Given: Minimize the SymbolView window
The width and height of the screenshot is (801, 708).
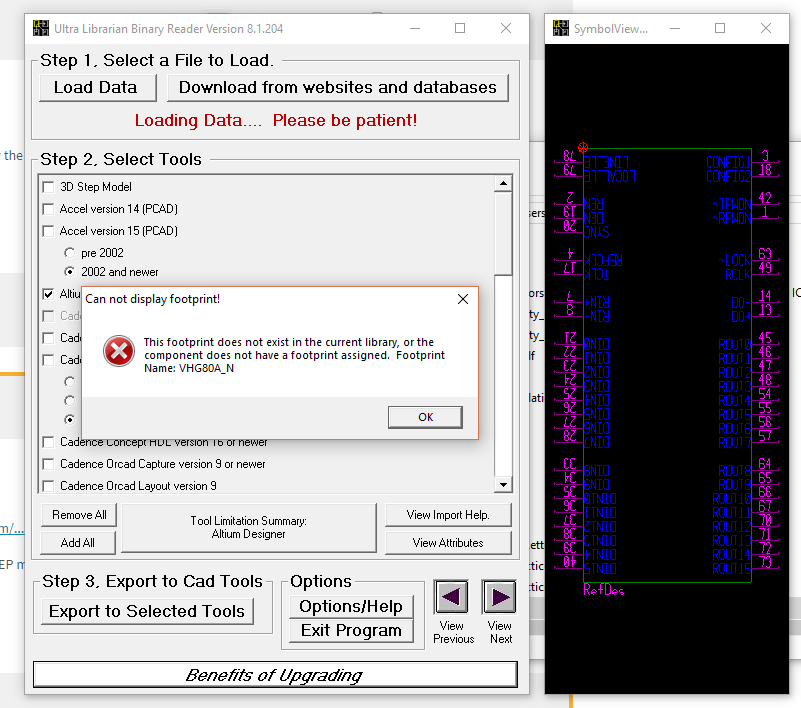Looking at the screenshot, I should point(675,29).
